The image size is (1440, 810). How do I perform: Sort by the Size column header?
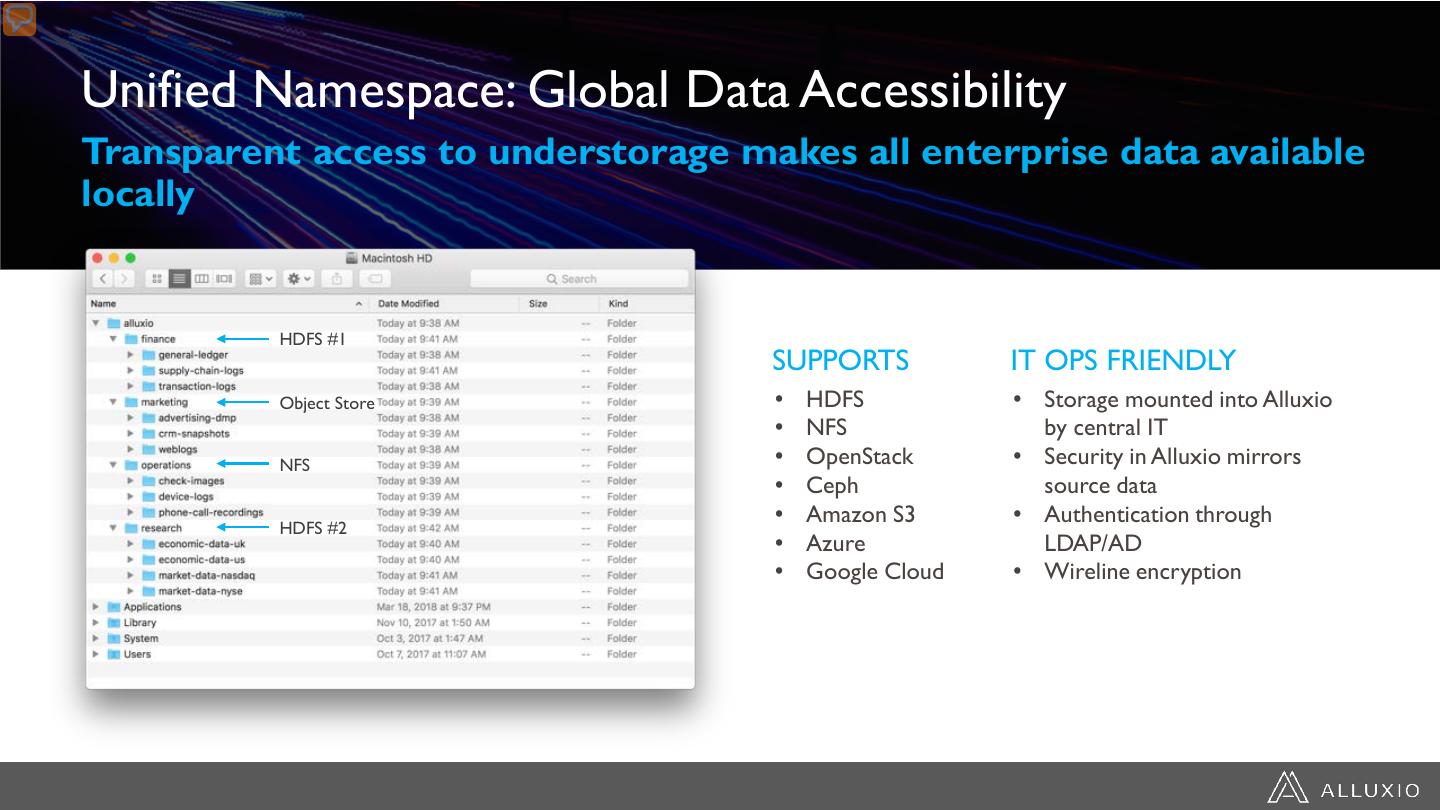click(x=560, y=303)
